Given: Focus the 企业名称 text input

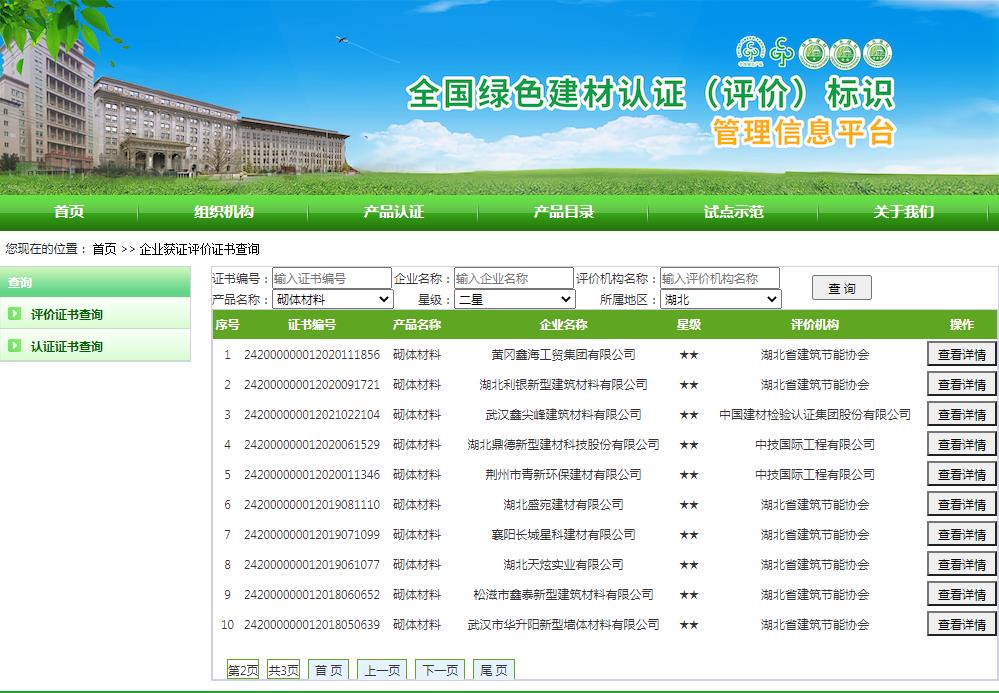Looking at the screenshot, I should pyautogui.click(x=513, y=279).
